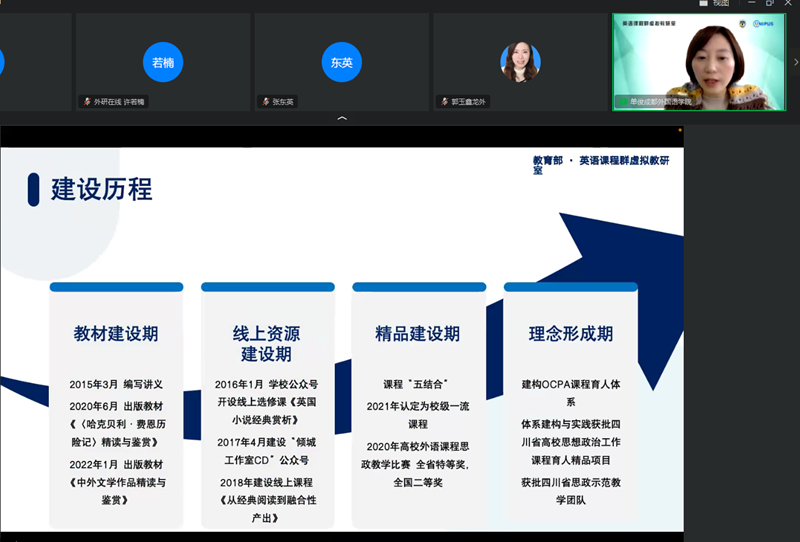The height and width of the screenshot is (542, 800).
Task: Click the blue 若楠 avatar circle
Action: coord(163,62)
